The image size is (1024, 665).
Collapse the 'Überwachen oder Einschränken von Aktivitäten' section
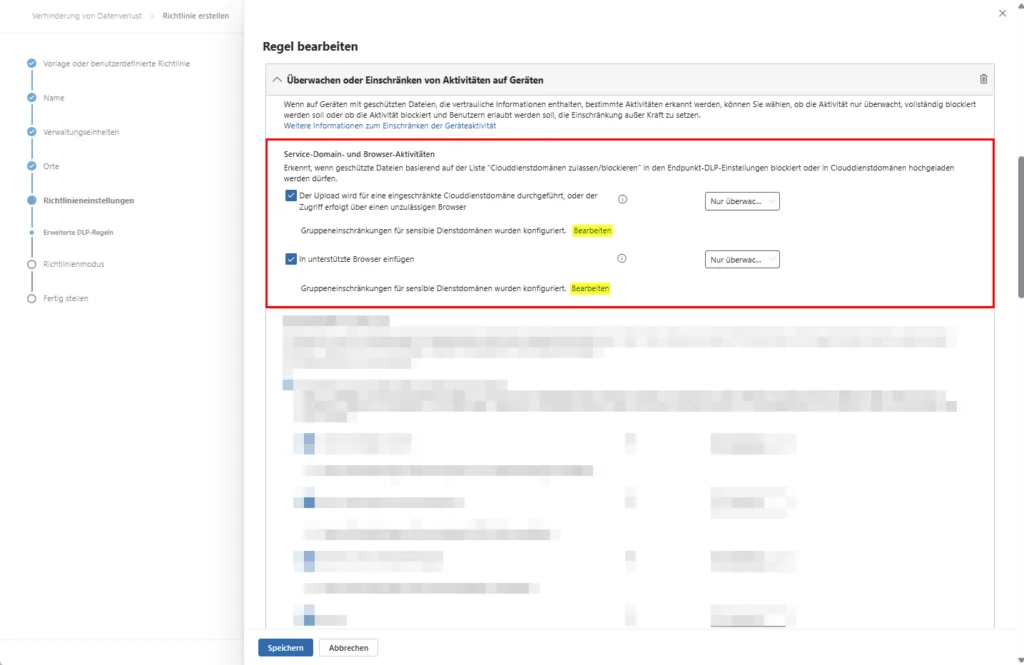(x=277, y=79)
